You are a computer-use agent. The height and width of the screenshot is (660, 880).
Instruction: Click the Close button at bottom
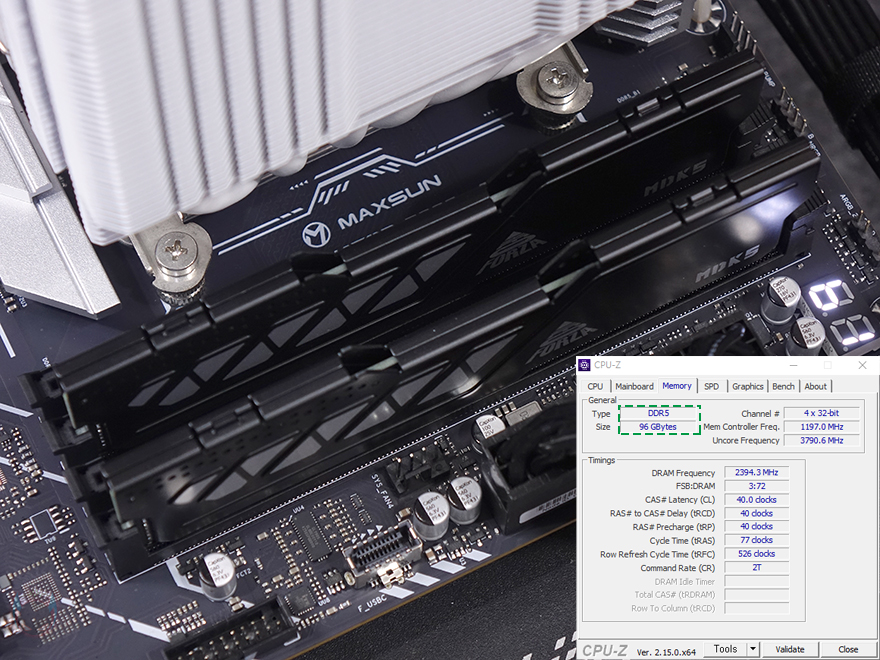pyautogui.click(x=847, y=649)
